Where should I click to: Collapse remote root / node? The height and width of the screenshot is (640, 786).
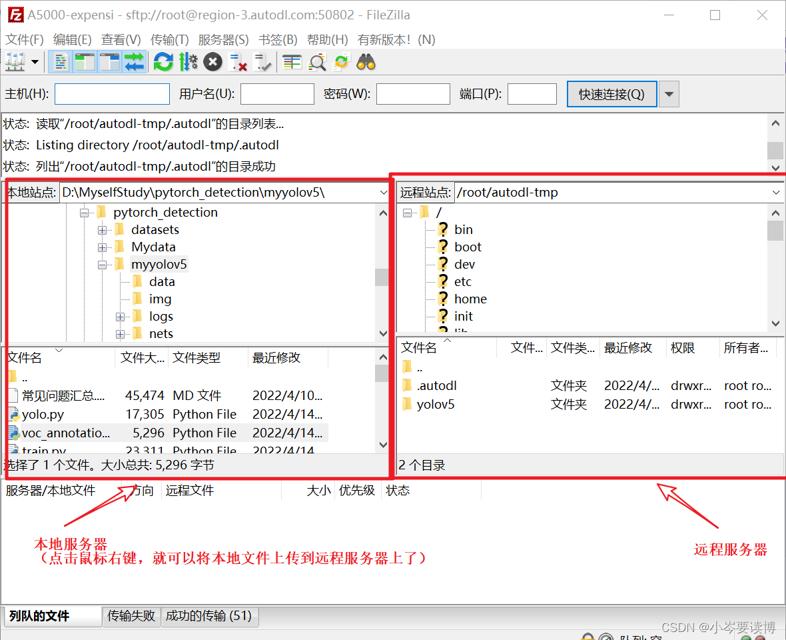click(x=408, y=213)
